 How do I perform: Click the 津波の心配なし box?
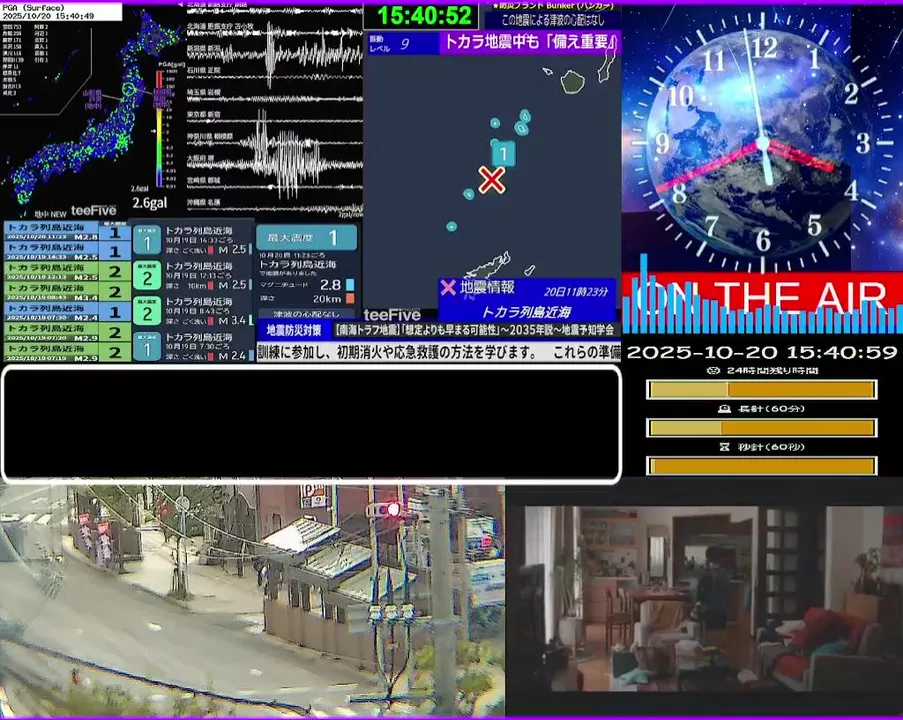point(306,314)
